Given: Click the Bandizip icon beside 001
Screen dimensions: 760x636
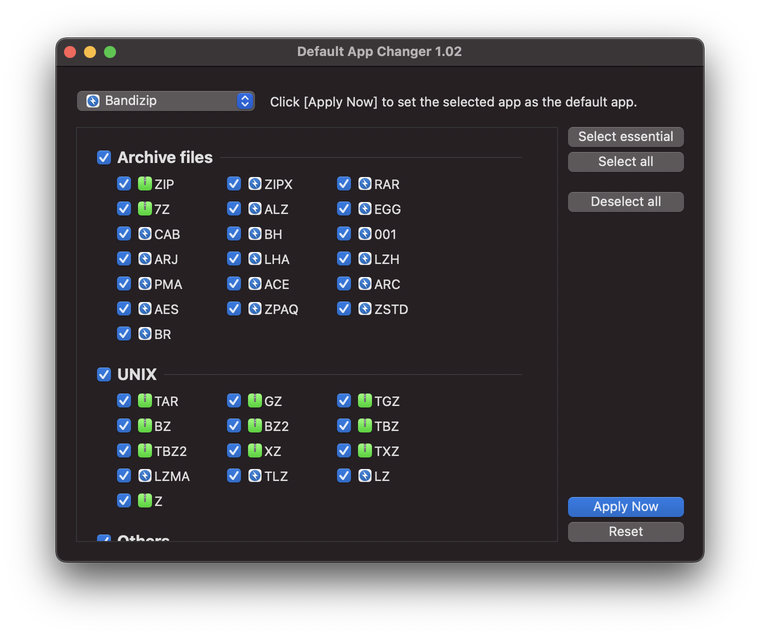Looking at the screenshot, I should pyautogui.click(x=364, y=234).
